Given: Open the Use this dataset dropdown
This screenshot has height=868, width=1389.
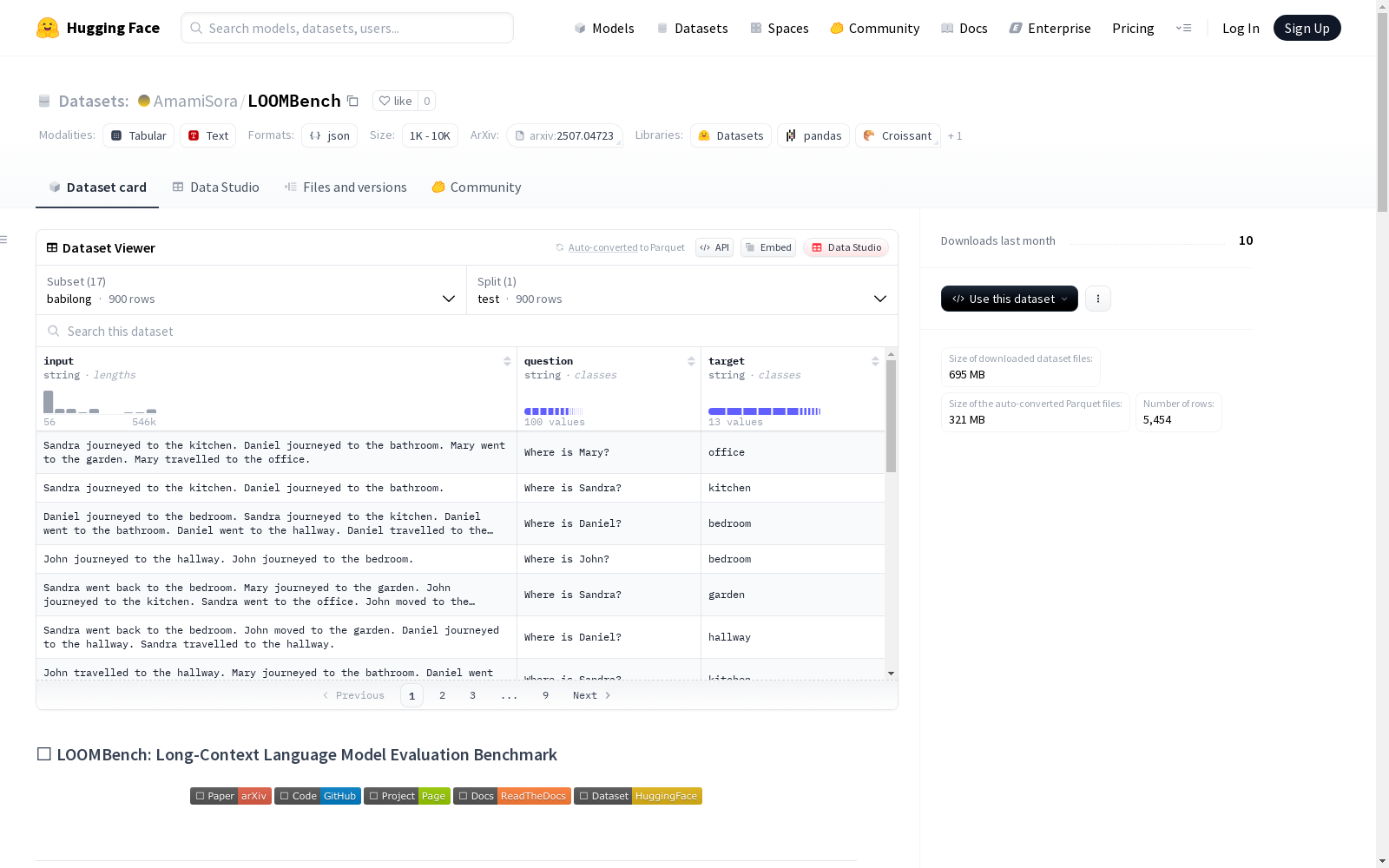Looking at the screenshot, I should pyautogui.click(x=1010, y=299).
